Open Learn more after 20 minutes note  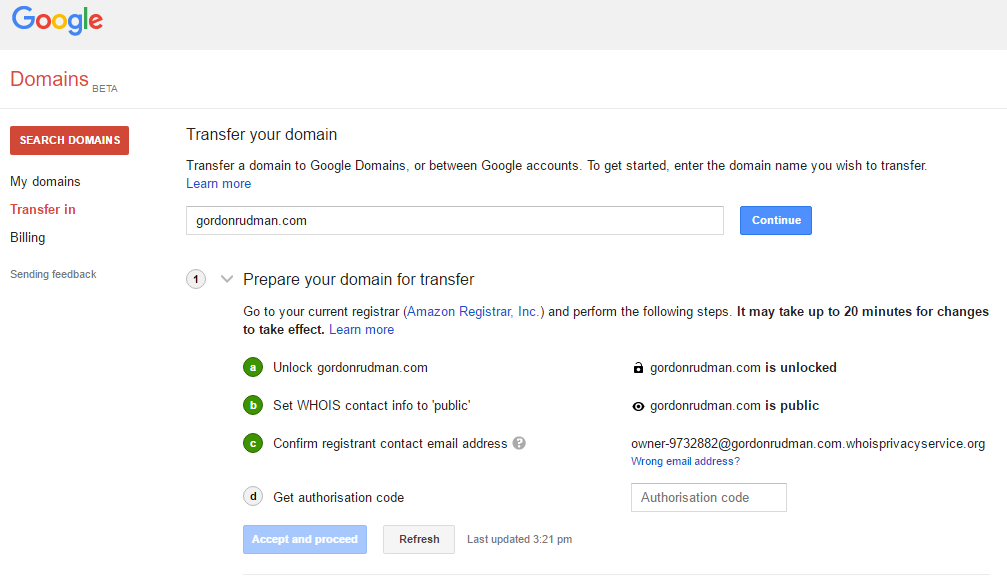[362, 329]
